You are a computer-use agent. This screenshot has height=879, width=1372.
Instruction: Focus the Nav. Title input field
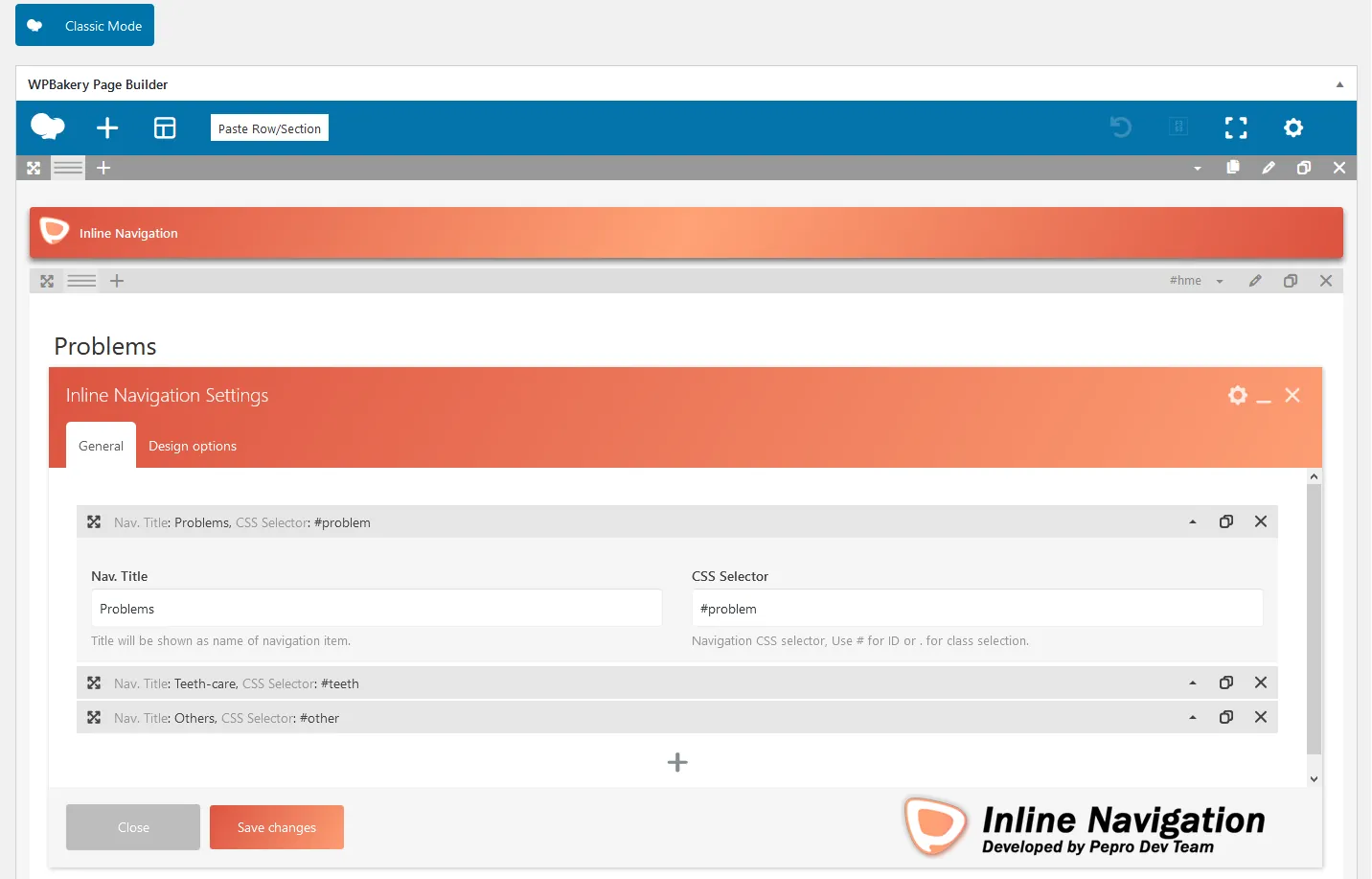(x=377, y=609)
